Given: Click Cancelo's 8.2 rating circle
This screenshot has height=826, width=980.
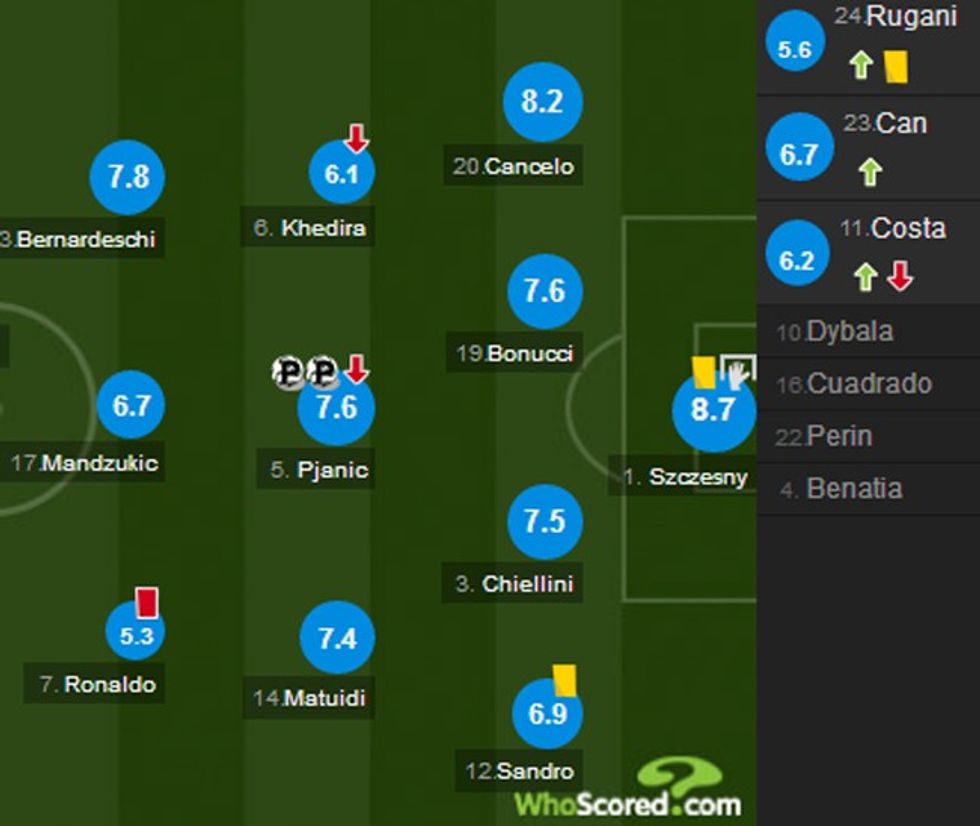Looking at the screenshot, I should (x=541, y=102).
